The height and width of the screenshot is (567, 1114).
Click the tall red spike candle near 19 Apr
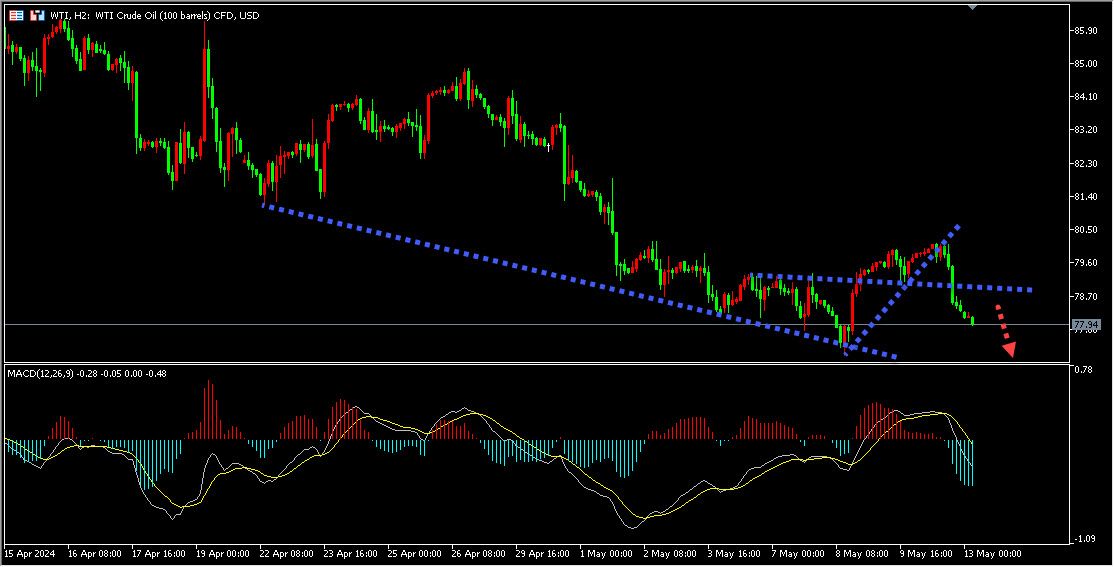[x=205, y=80]
